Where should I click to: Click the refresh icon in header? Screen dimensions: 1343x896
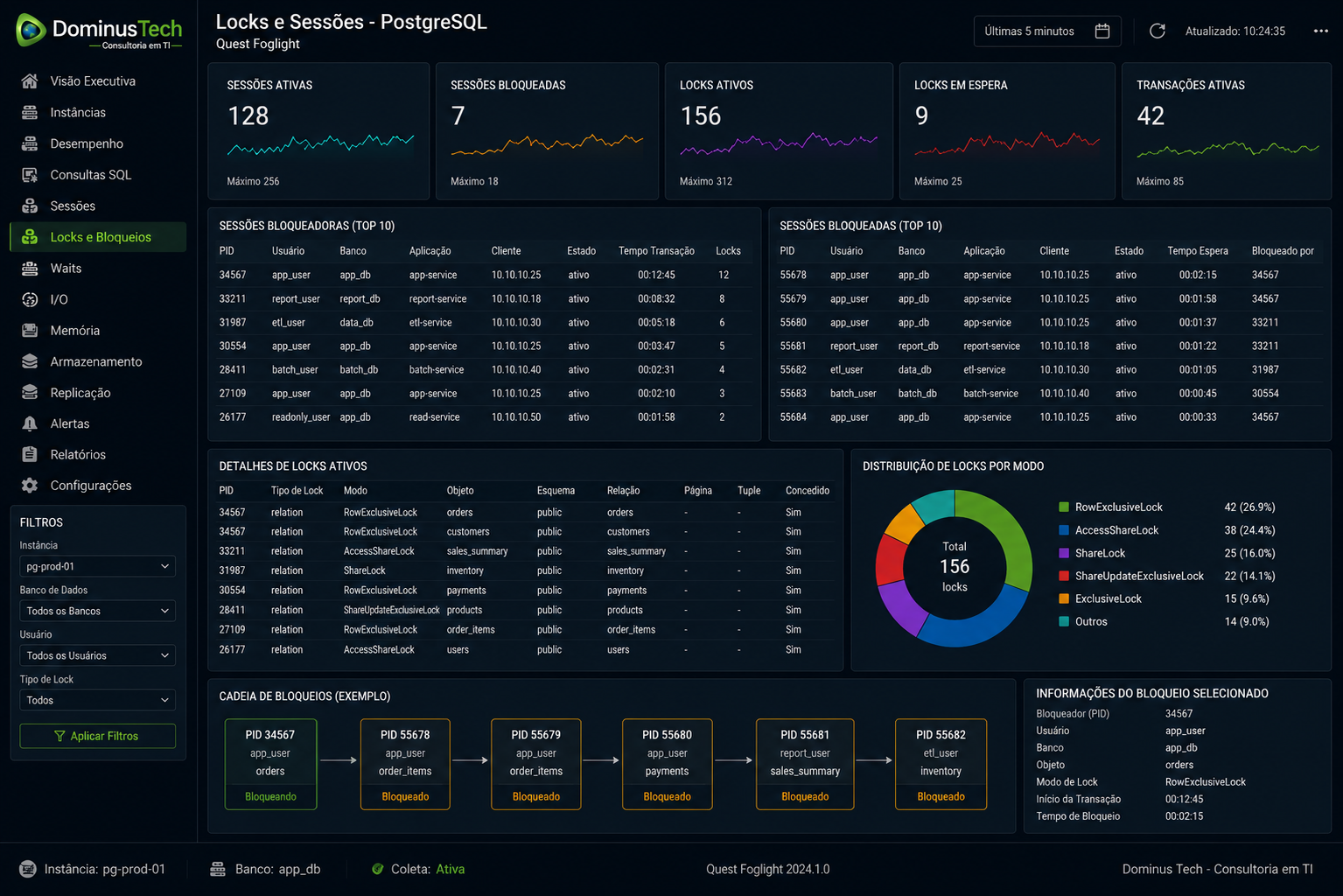pos(1157,31)
